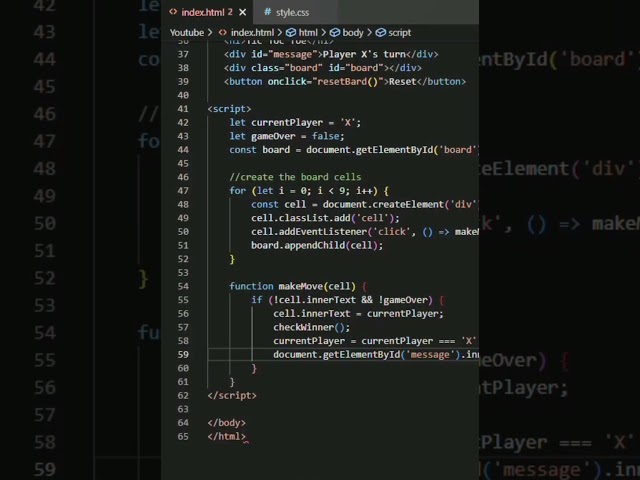This screenshot has height=480, width=640.
Task: Click the cube icon beside script breadcrumb
Action: (x=380, y=33)
